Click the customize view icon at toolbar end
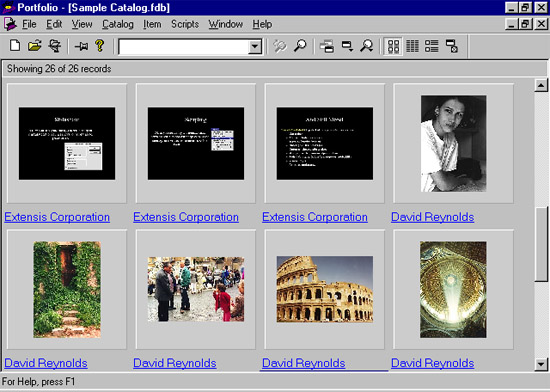Image resolution: width=550 pixels, height=392 pixels. pyautogui.click(x=452, y=46)
